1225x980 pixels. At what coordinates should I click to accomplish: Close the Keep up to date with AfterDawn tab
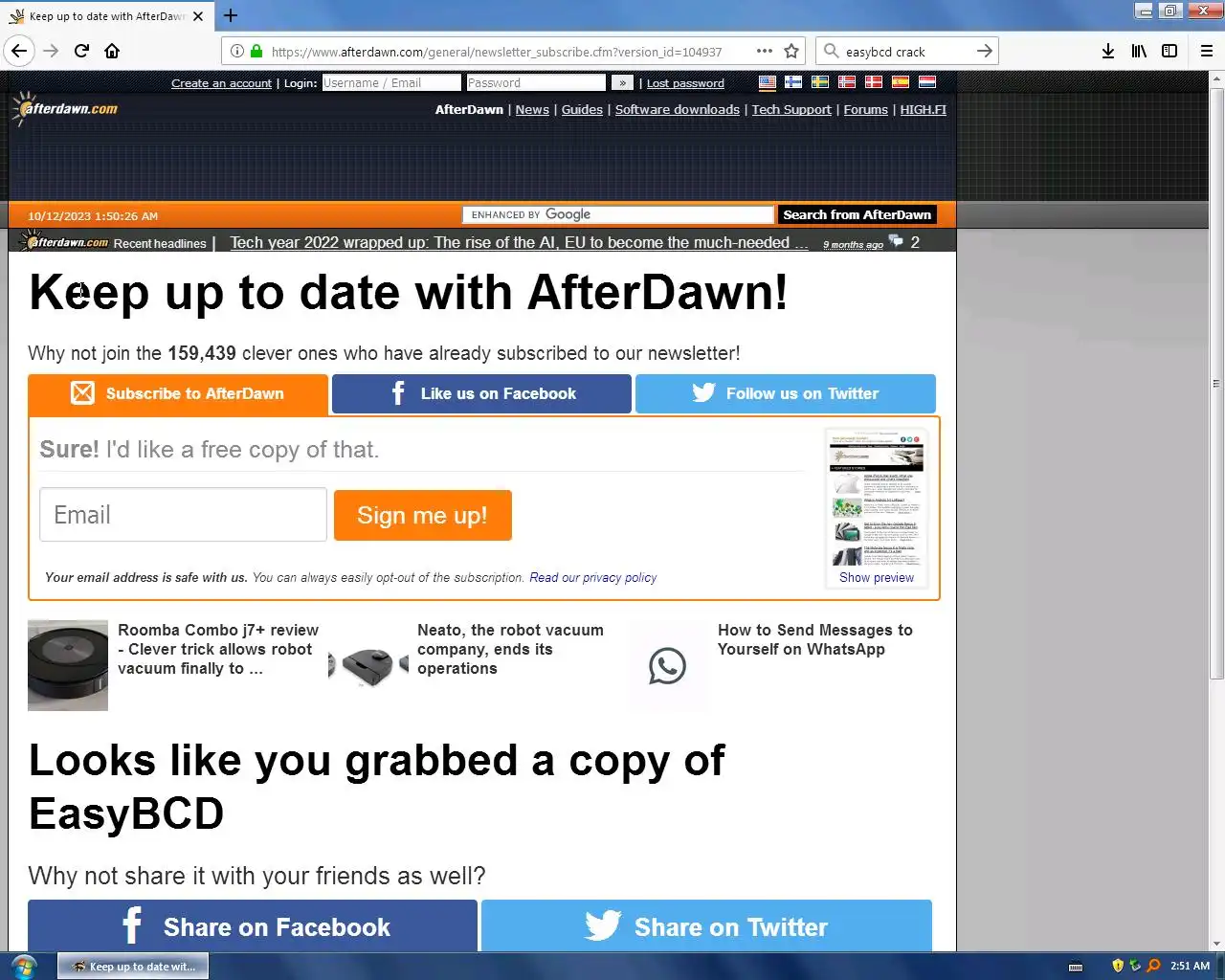pyautogui.click(x=198, y=16)
